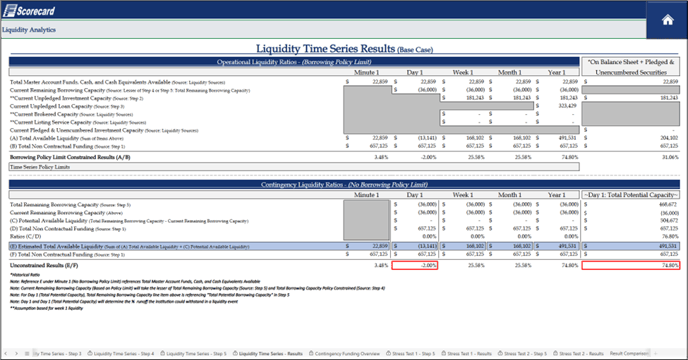Select red-outlined 74.80% total potential capacity cell
The height and width of the screenshot is (360, 688).
point(631,265)
